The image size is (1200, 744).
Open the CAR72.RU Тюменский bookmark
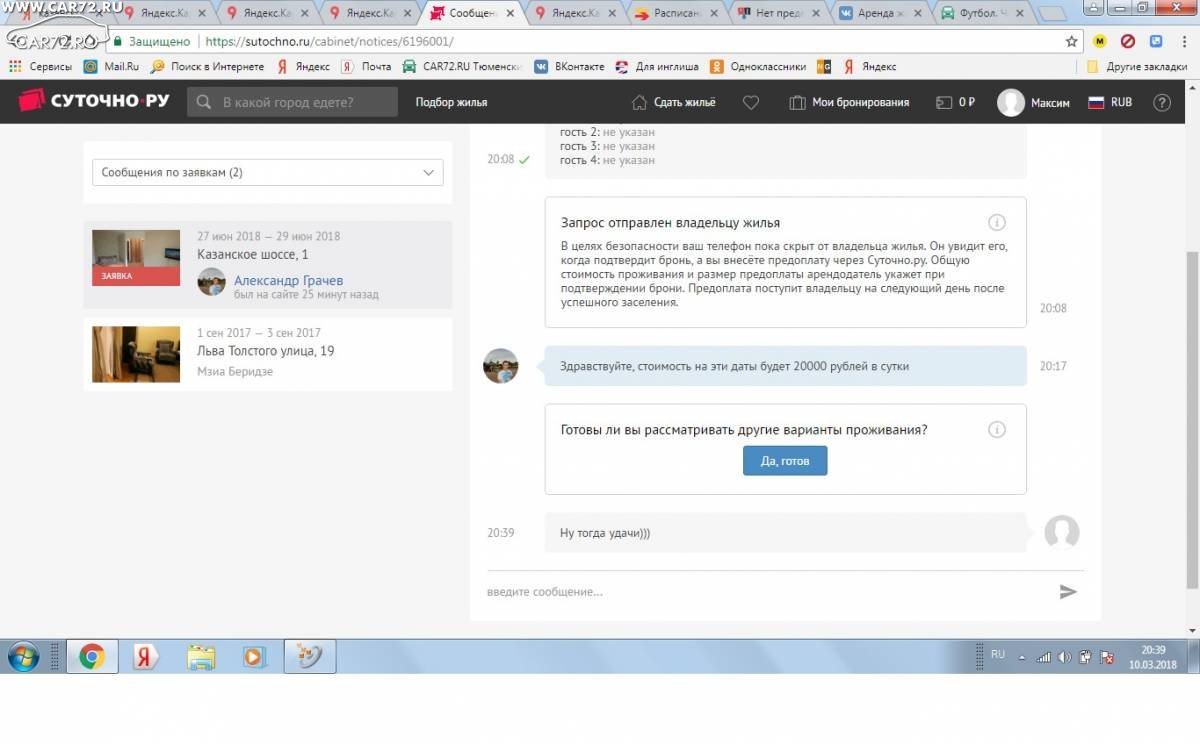pyautogui.click(x=463, y=66)
